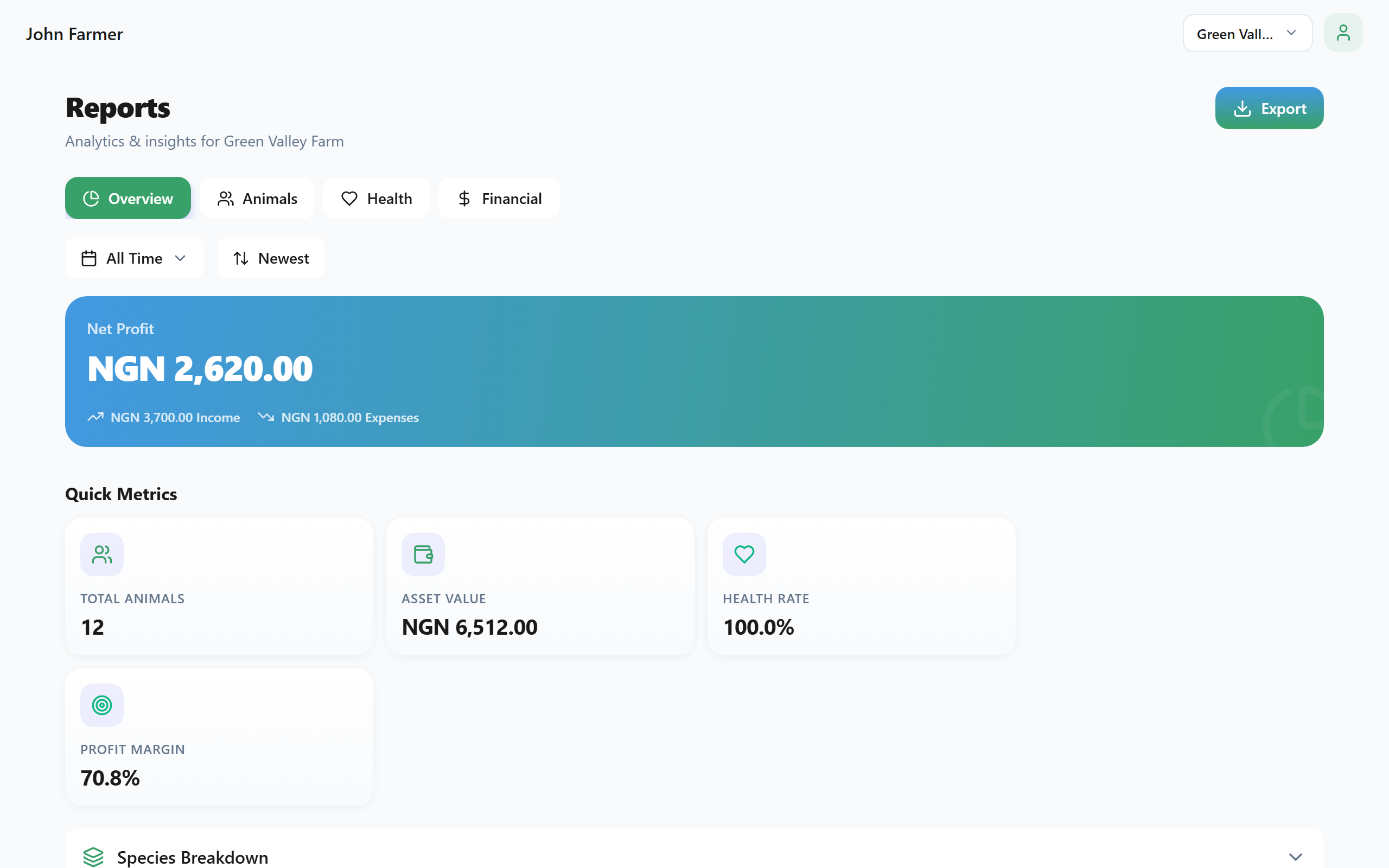Screen dimensions: 1389x868
Task: Click the Quick Metrics heading
Action: (x=121, y=494)
